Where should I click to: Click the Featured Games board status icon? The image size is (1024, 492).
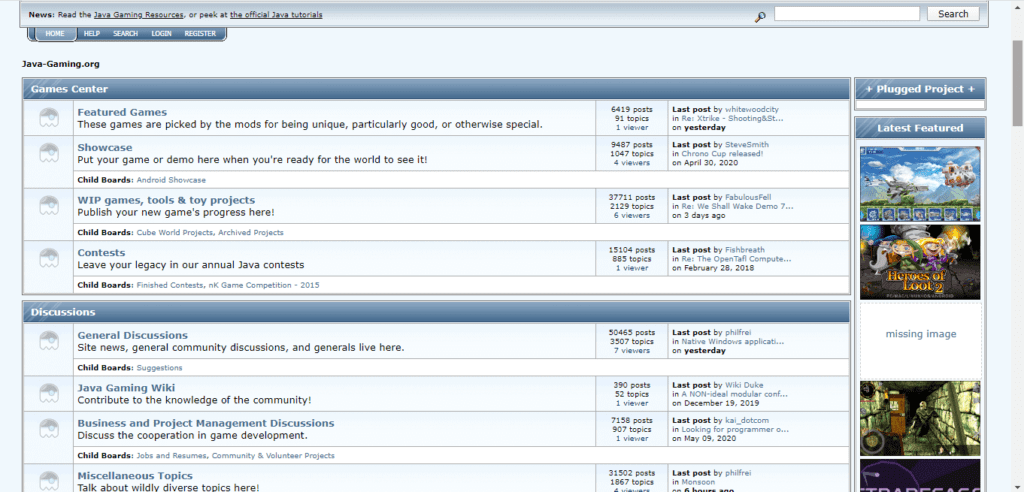pos(48,119)
